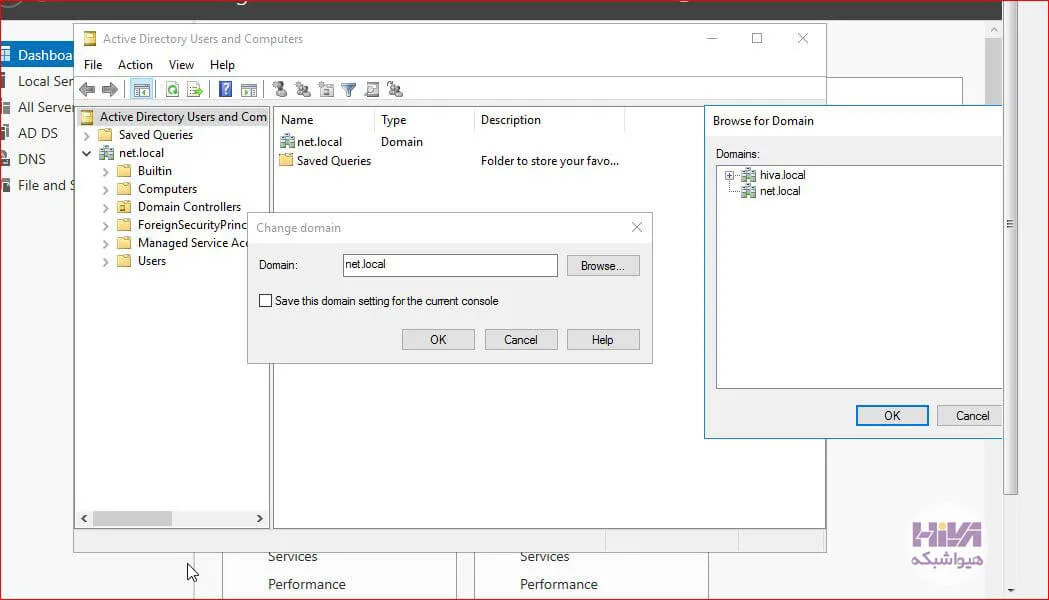
Task: Click the 'Domain' type cell for net.local
Action: point(401,142)
